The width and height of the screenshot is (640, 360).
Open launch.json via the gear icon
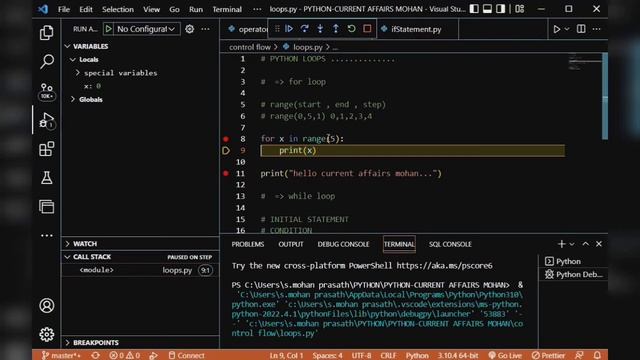(189, 29)
